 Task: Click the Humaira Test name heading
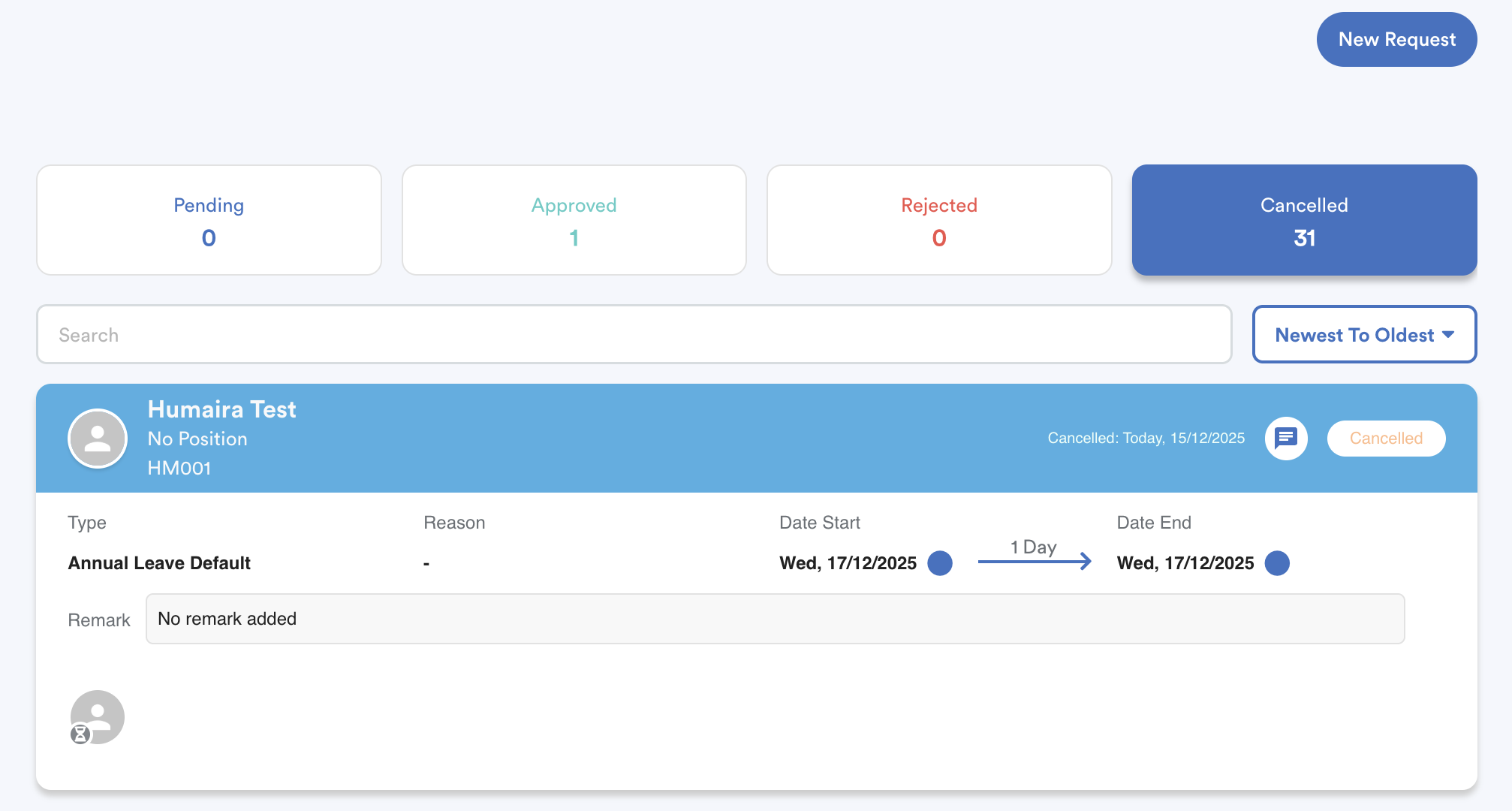click(221, 409)
